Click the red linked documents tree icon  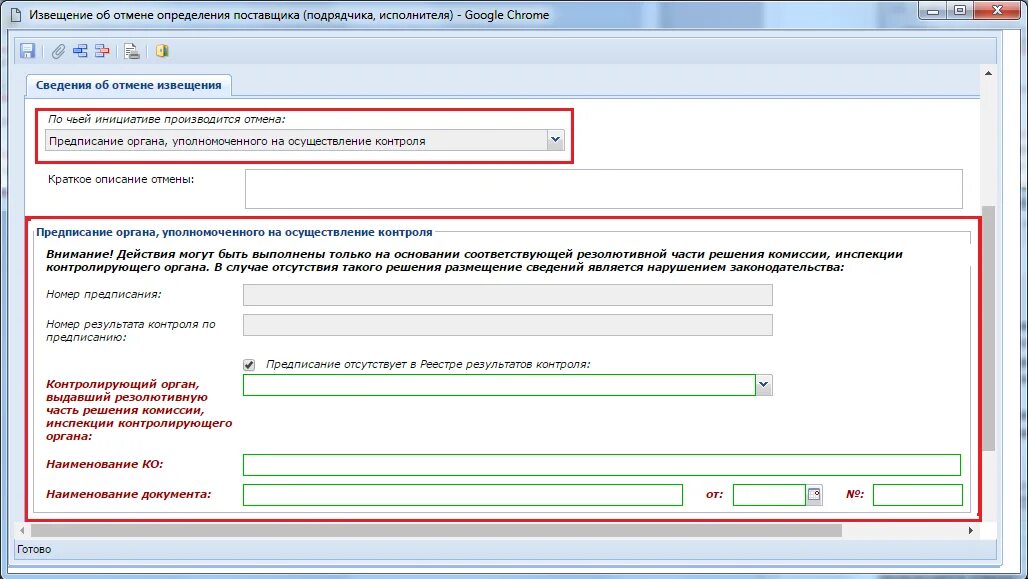[x=102, y=51]
